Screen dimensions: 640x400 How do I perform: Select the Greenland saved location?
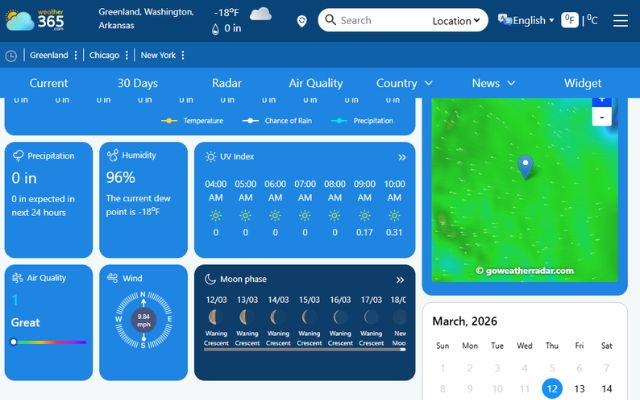[x=49, y=55]
